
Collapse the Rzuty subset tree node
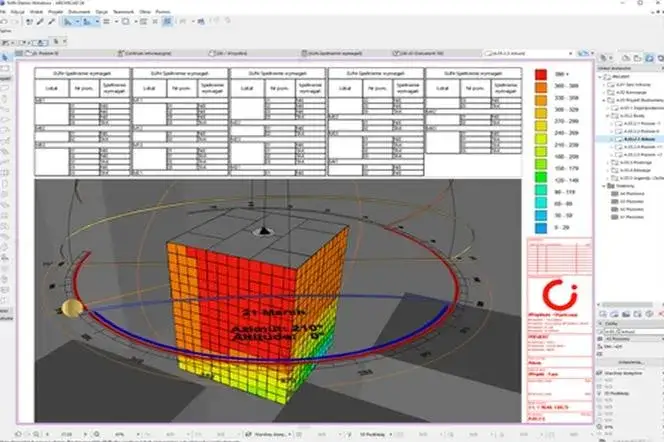(609, 116)
